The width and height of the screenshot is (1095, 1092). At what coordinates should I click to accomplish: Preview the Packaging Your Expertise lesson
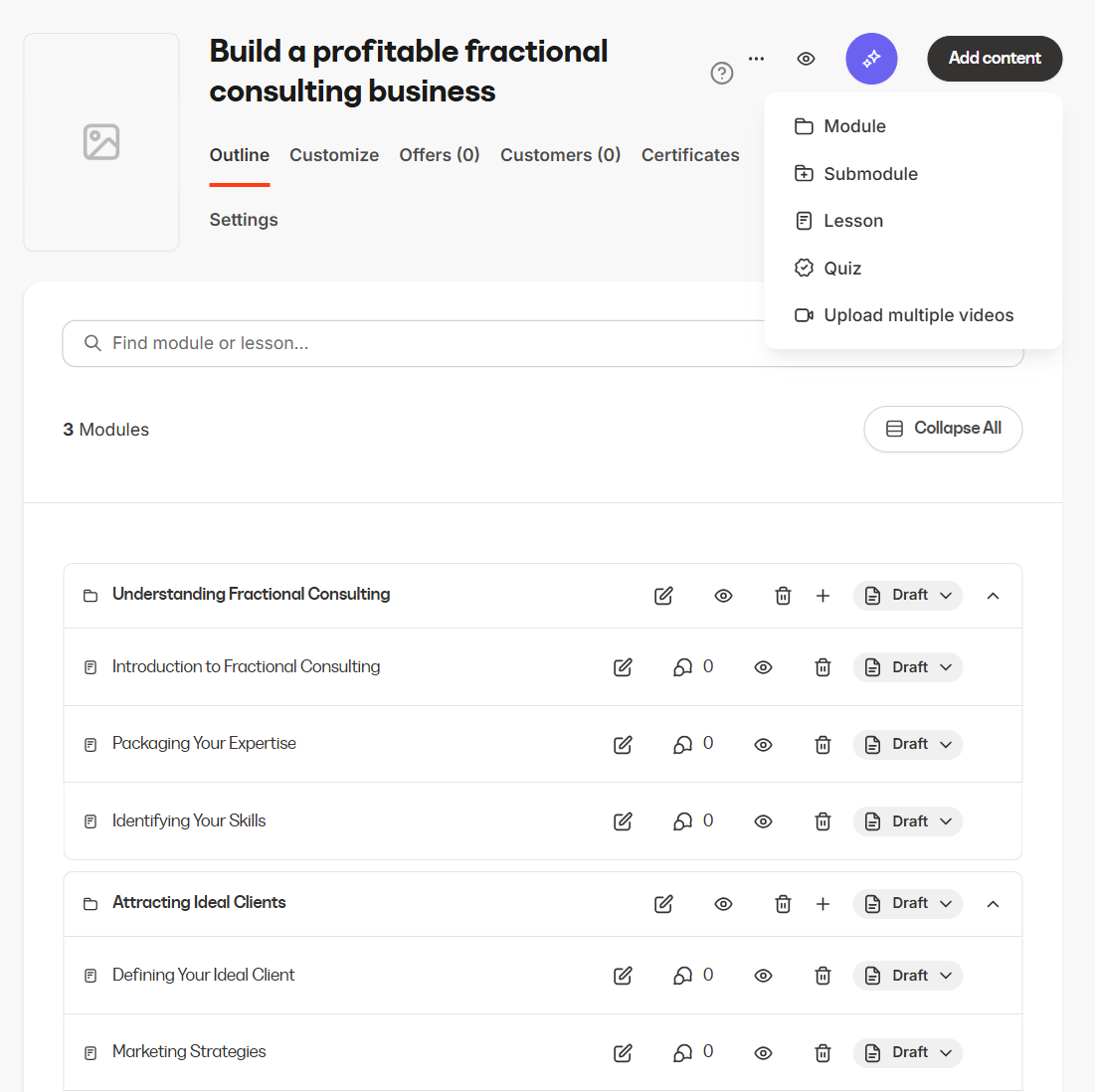click(x=763, y=744)
